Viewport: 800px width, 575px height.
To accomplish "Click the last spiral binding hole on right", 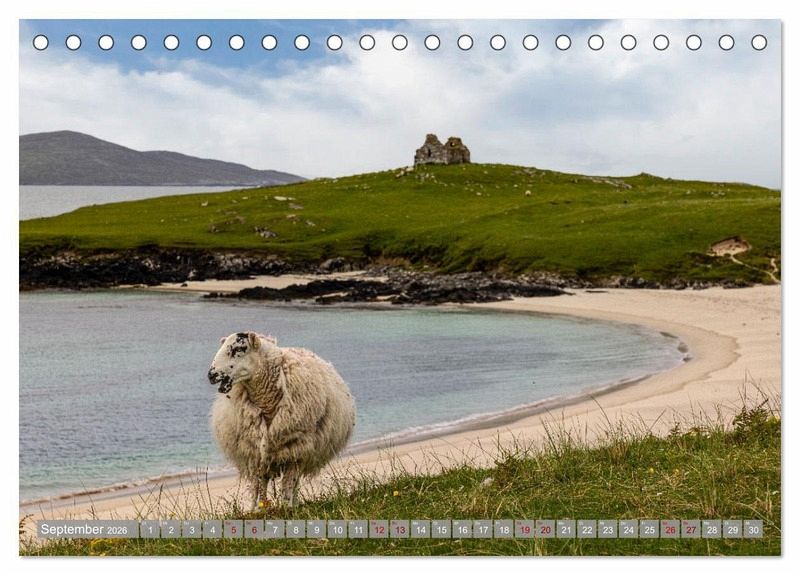I will (759, 42).
